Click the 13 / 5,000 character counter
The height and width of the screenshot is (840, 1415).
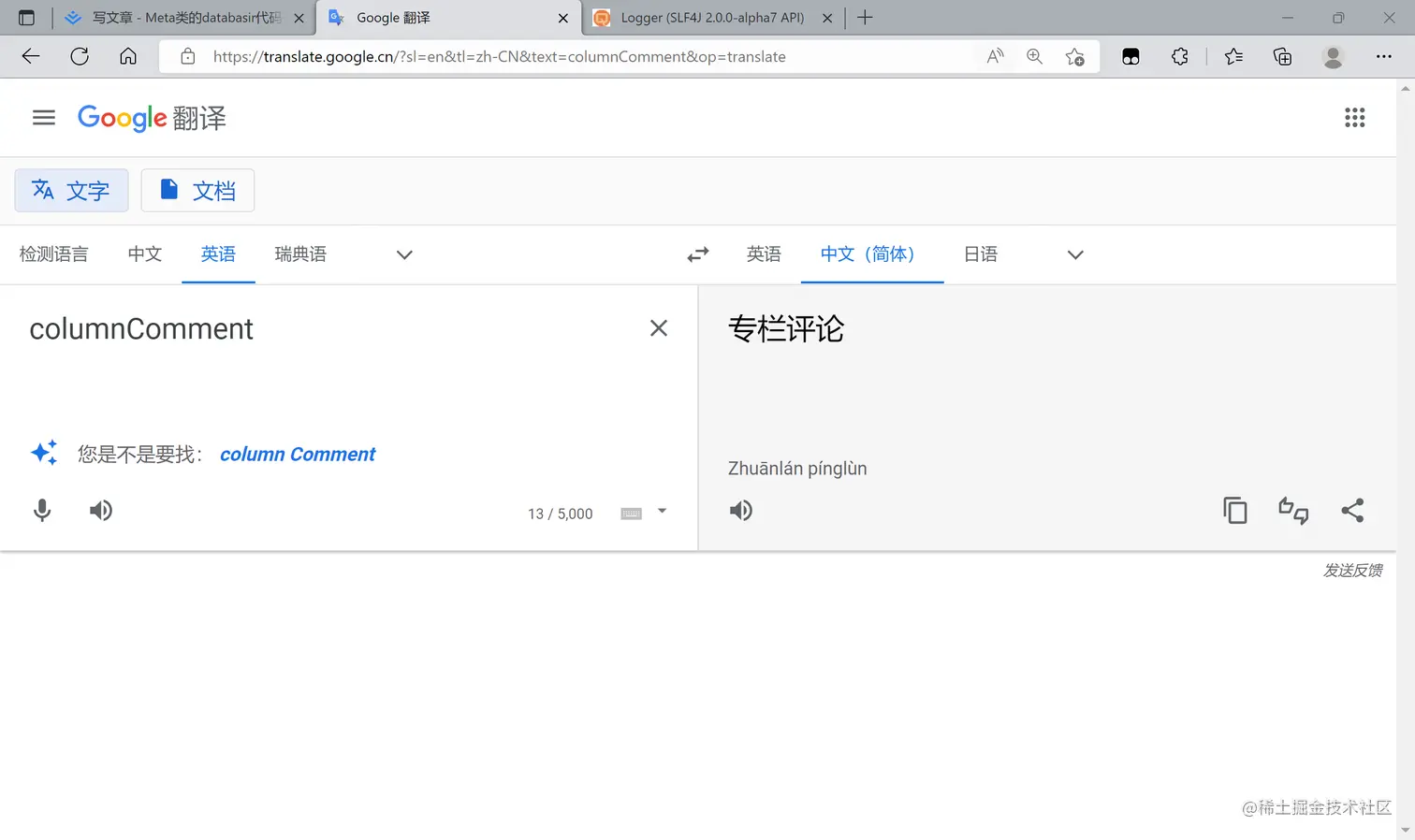[x=561, y=514]
